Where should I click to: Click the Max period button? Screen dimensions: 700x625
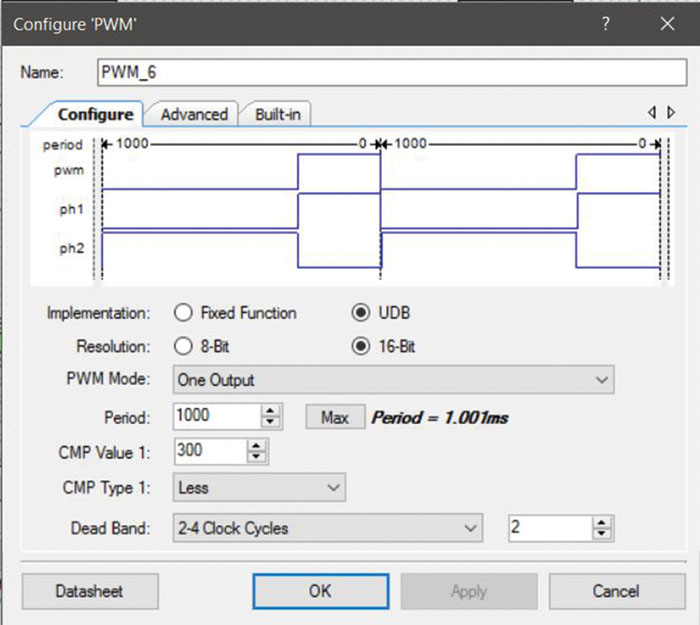click(335, 417)
